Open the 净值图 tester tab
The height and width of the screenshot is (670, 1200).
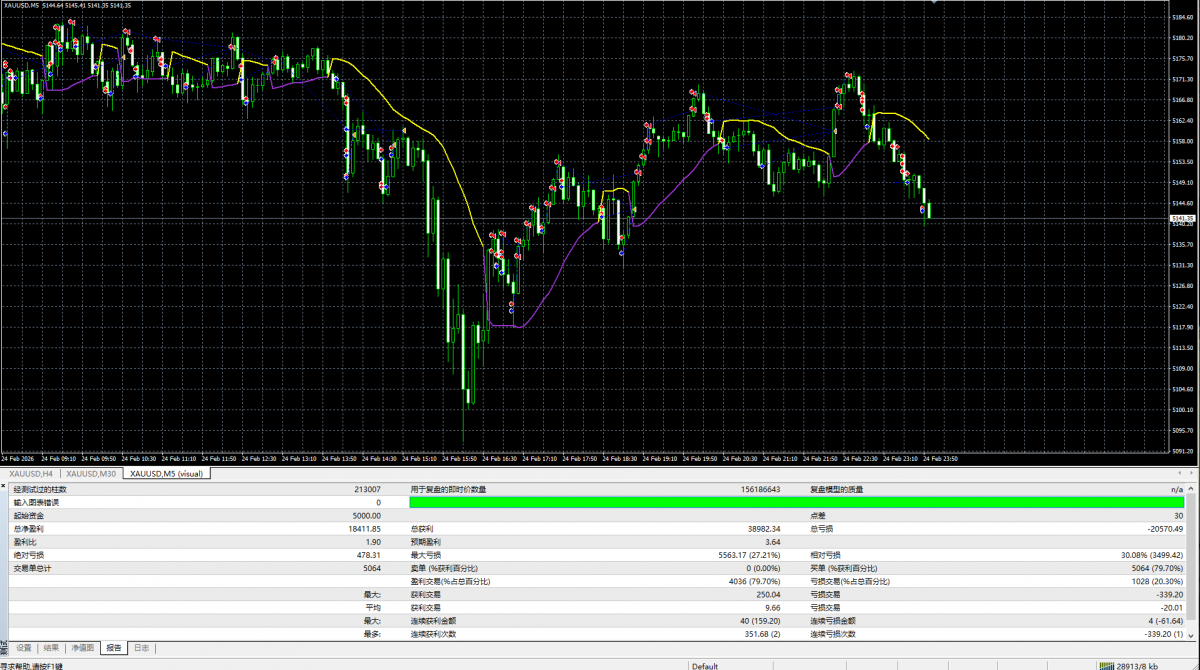[84, 648]
